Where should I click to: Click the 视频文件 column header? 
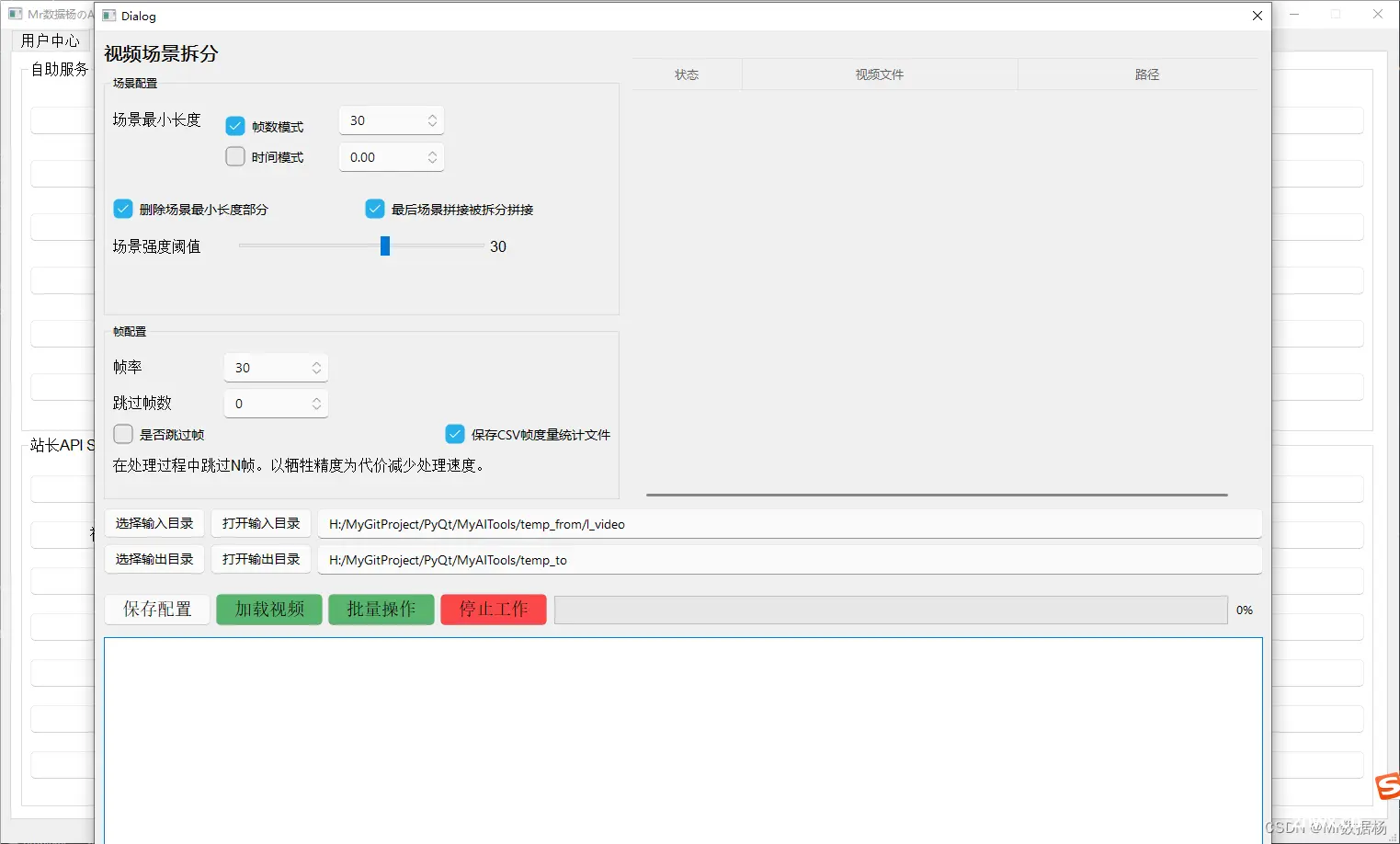[880, 74]
